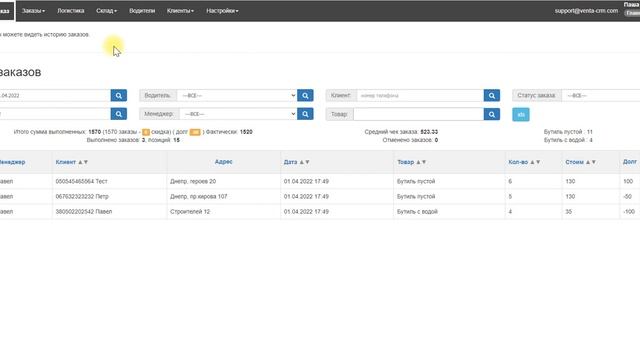Search by date 04.2022 magnifier button
The width and height of the screenshot is (640, 360).
(x=118, y=96)
